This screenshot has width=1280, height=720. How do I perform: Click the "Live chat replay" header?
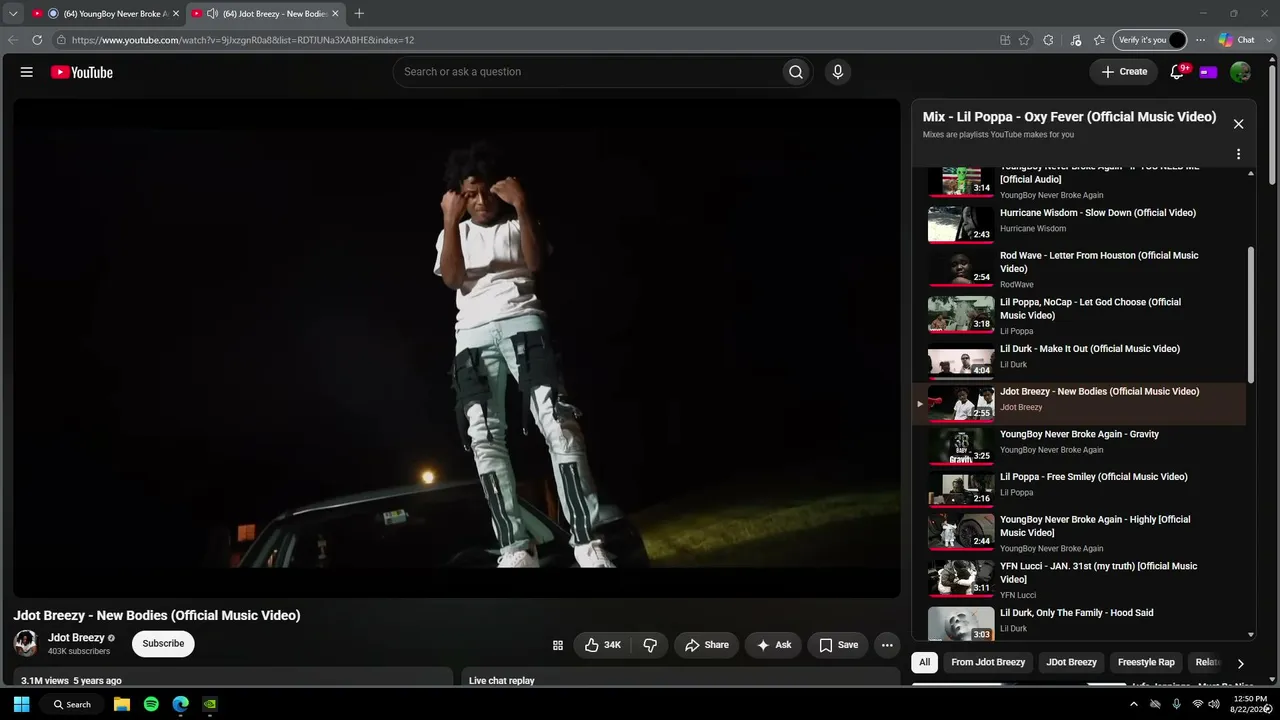502,681
